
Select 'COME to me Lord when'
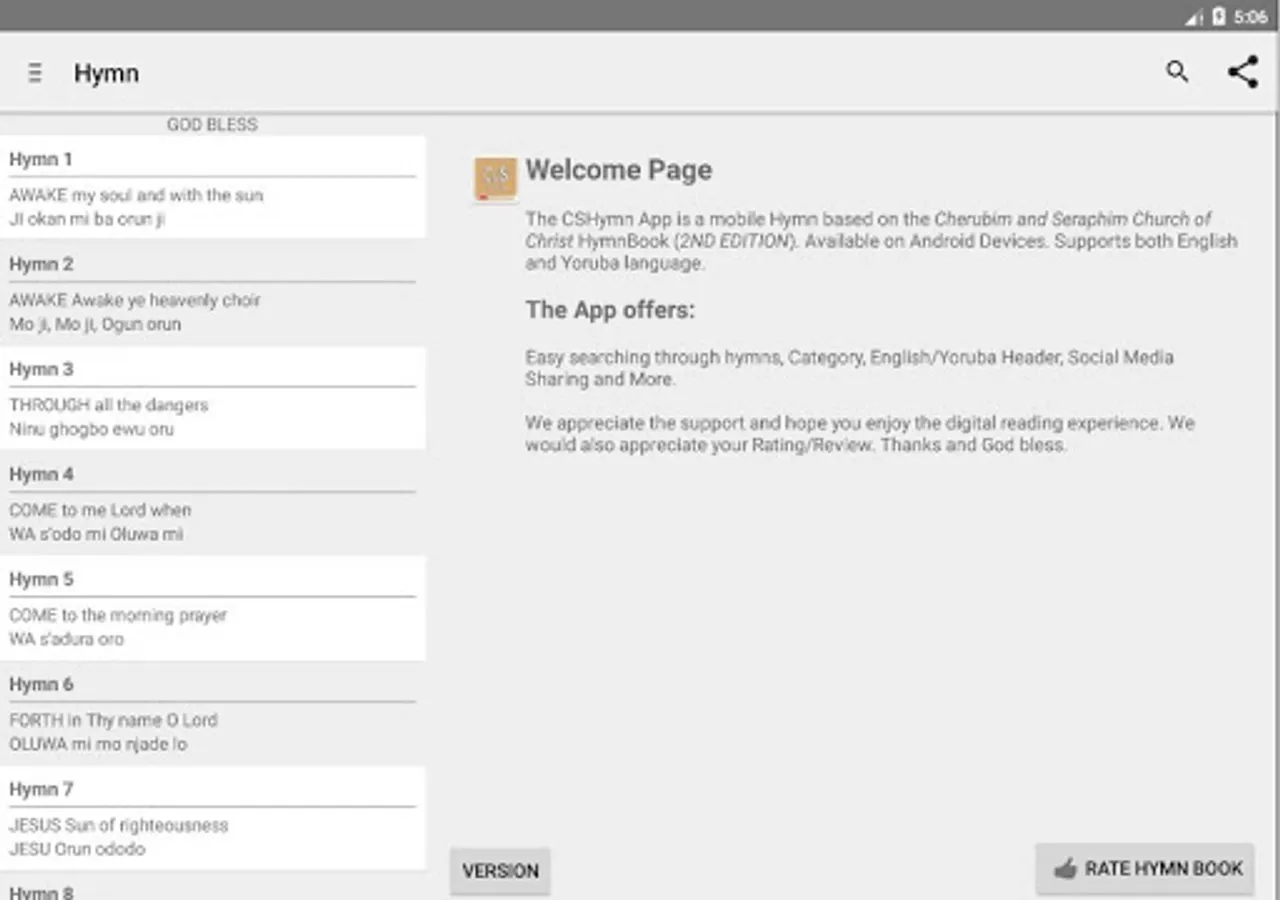(100, 510)
